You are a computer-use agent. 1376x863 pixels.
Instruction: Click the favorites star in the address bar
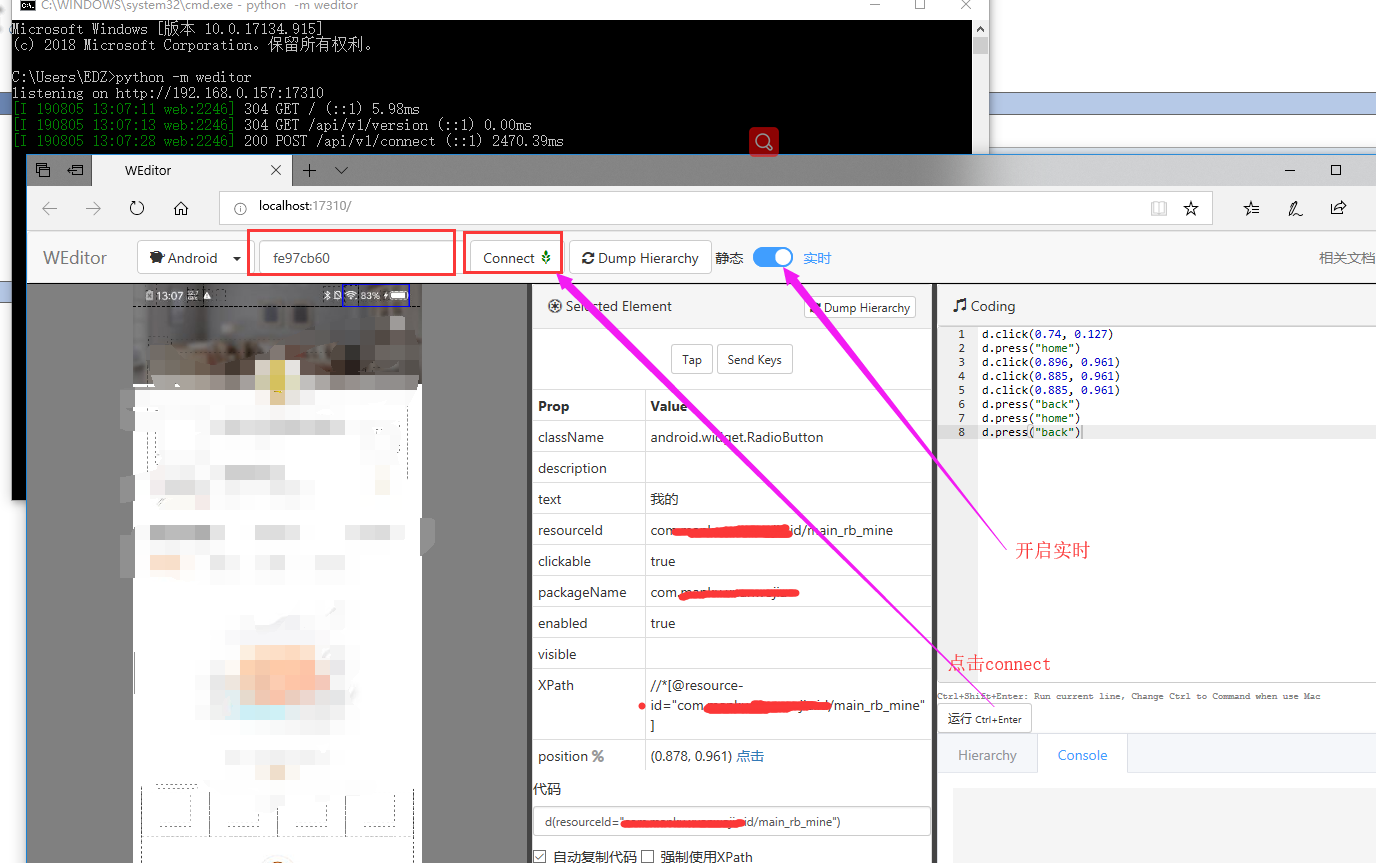pos(1191,208)
